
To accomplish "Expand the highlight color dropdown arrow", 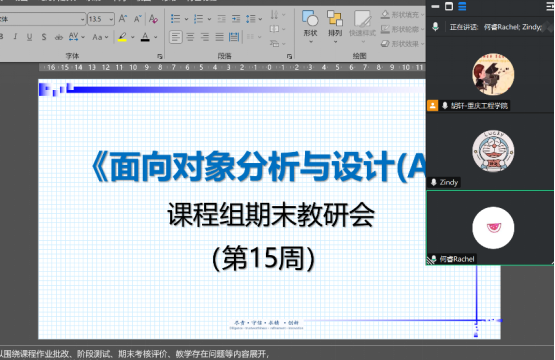I will (133, 37).
